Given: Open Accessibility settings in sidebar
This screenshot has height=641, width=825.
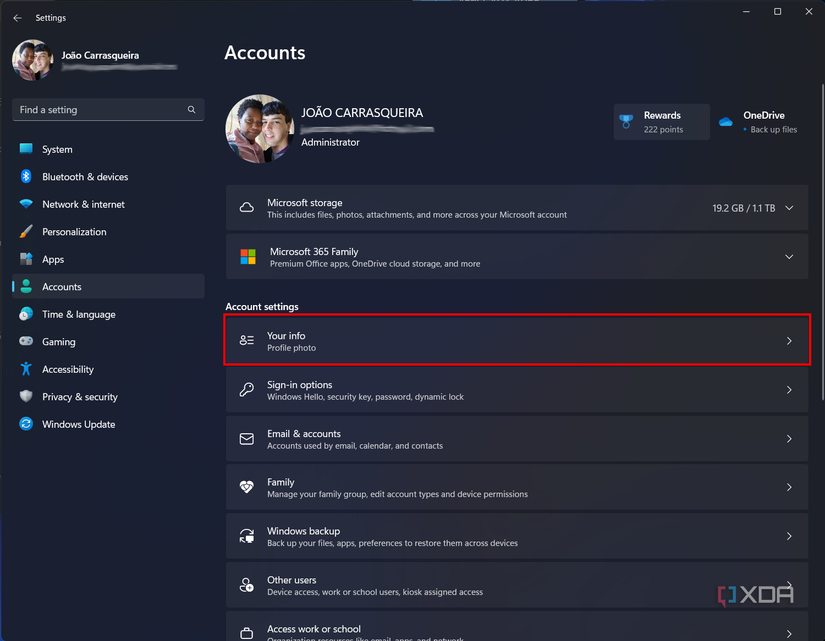Looking at the screenshot, I should 108,369.
